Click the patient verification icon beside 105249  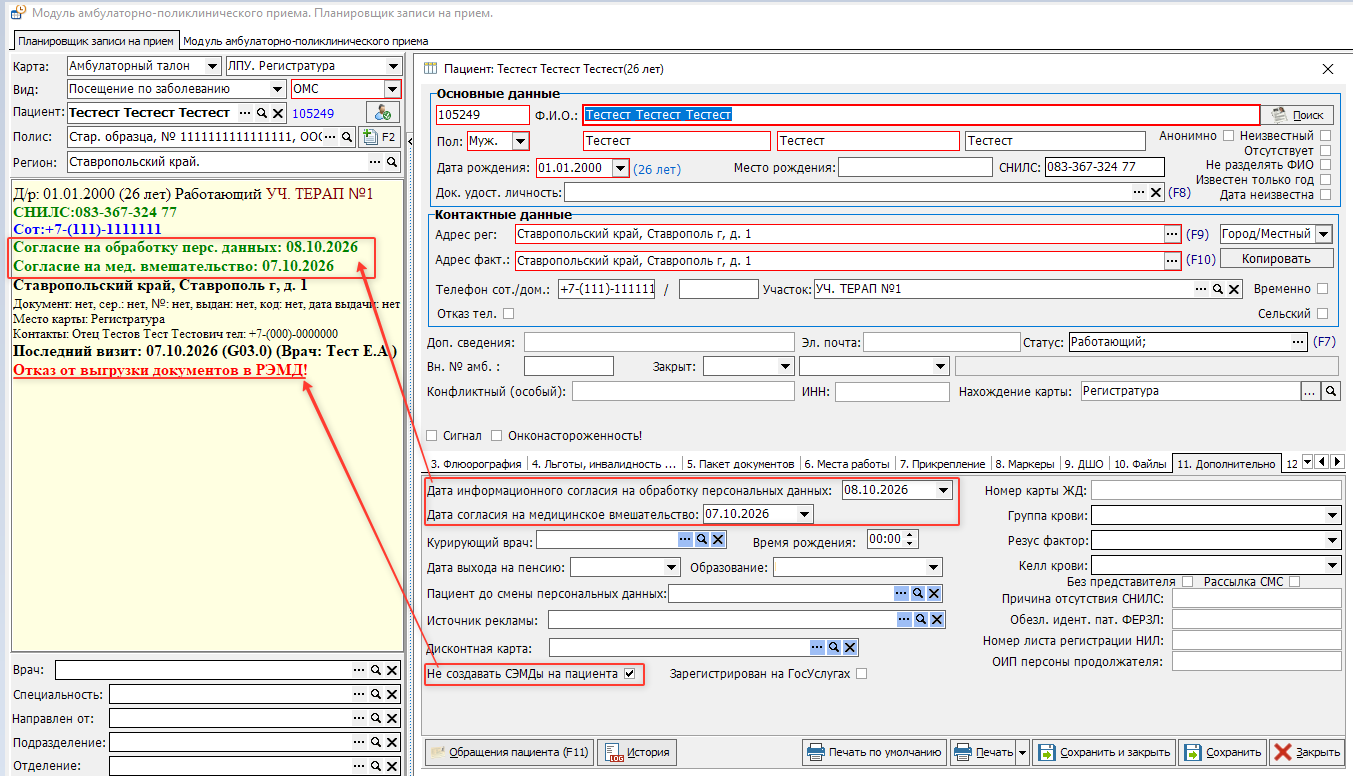pos(382,113)
